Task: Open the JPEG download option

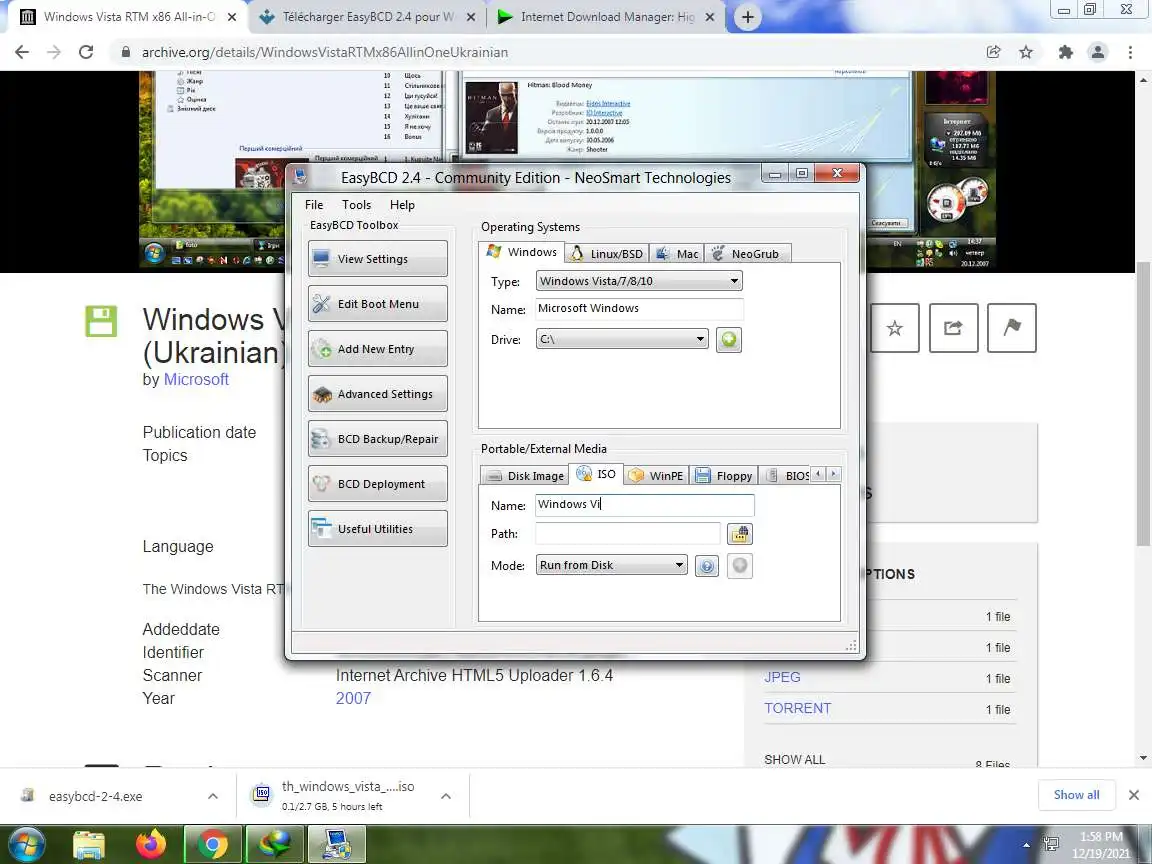Action: pyautogui.click(x=782, y=677)
